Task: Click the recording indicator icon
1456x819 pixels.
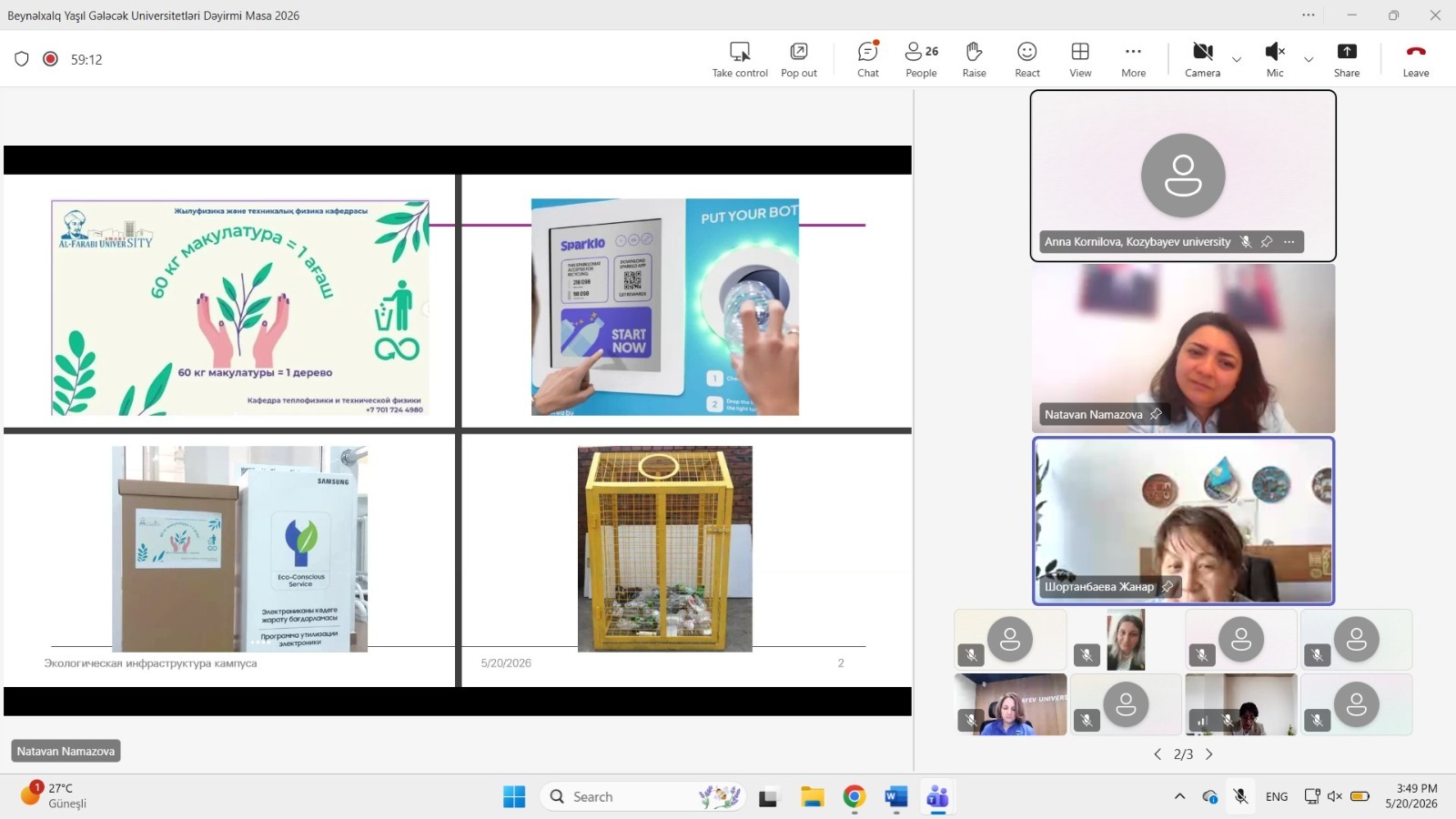Action: (x=51, y=59)
